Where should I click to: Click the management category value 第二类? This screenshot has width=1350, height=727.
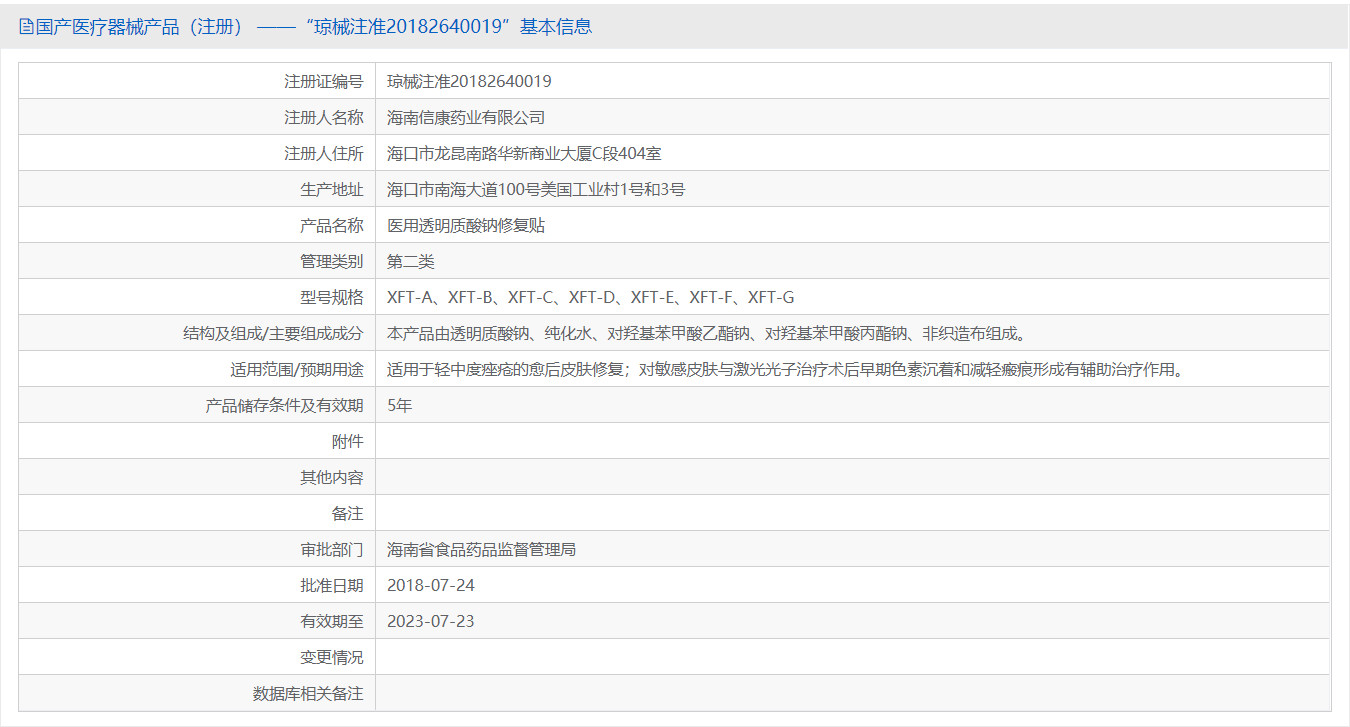click(x=411, y=261)
